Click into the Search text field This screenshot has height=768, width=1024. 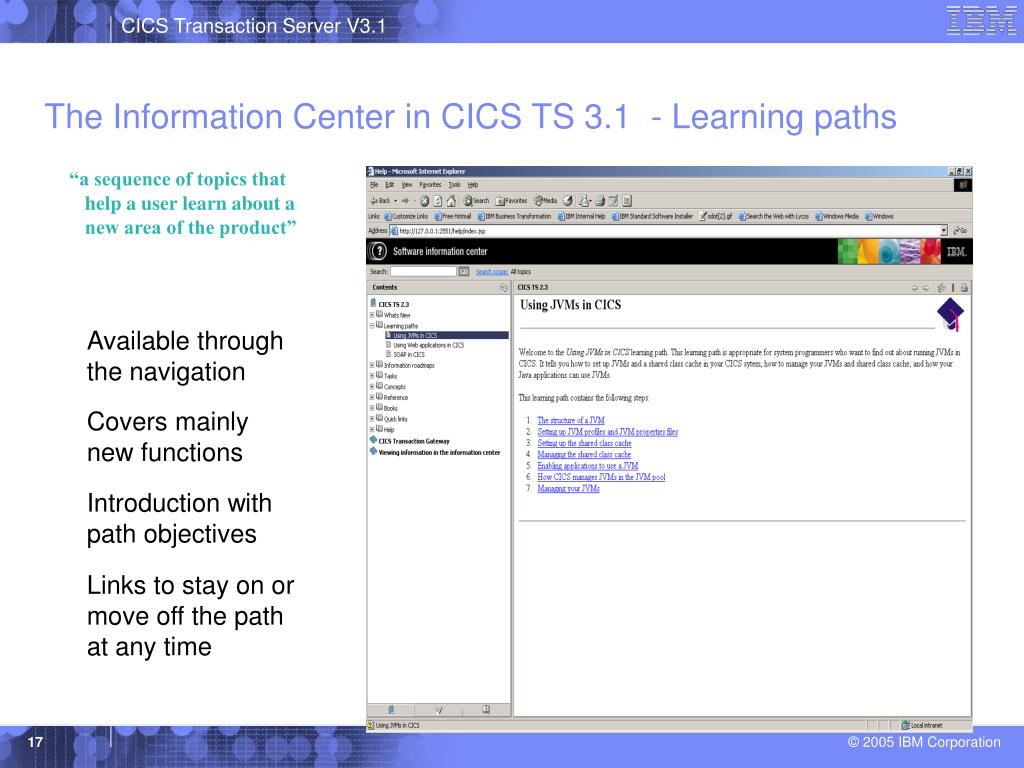click(x=423, y=271)
